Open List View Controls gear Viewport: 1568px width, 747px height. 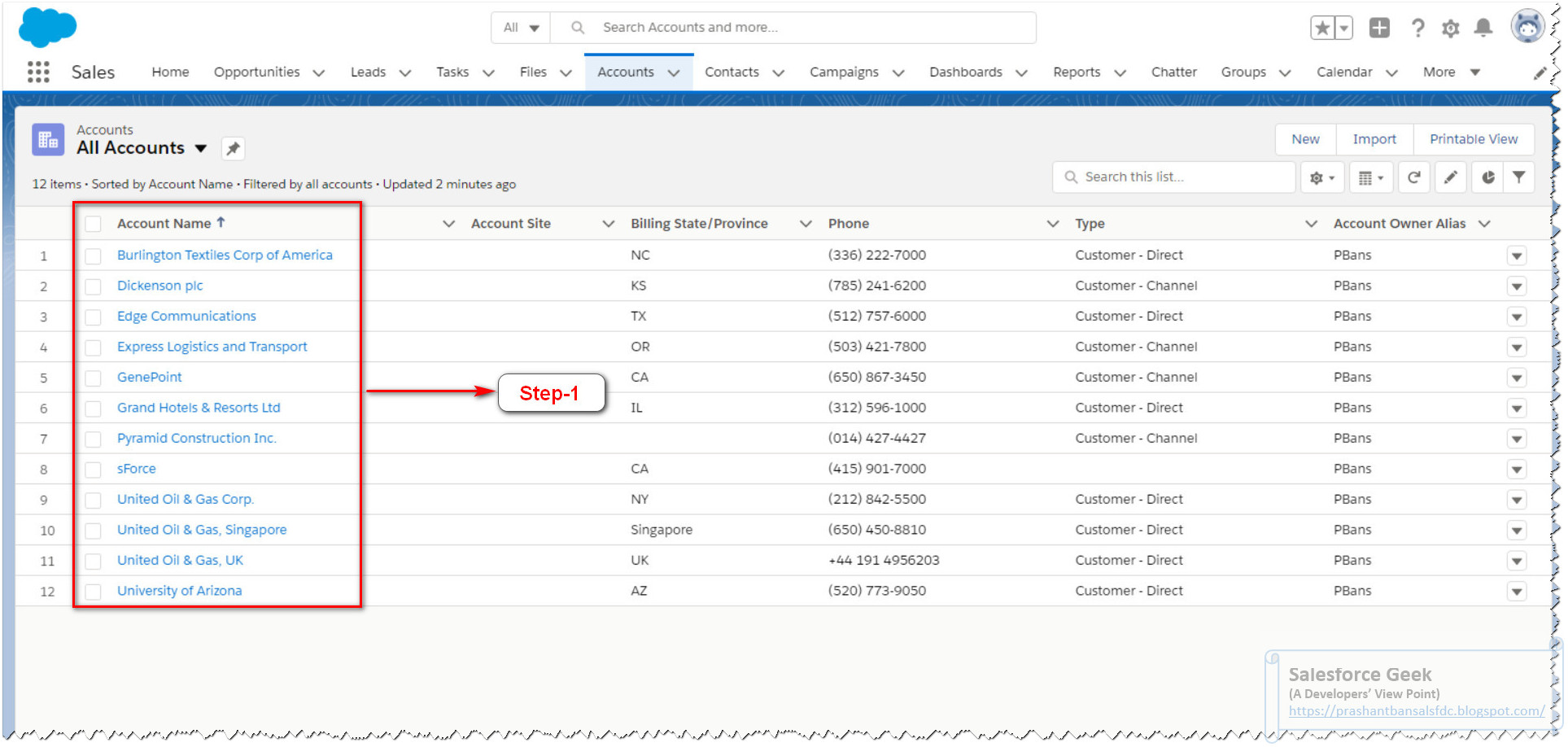click(1322, 177)
